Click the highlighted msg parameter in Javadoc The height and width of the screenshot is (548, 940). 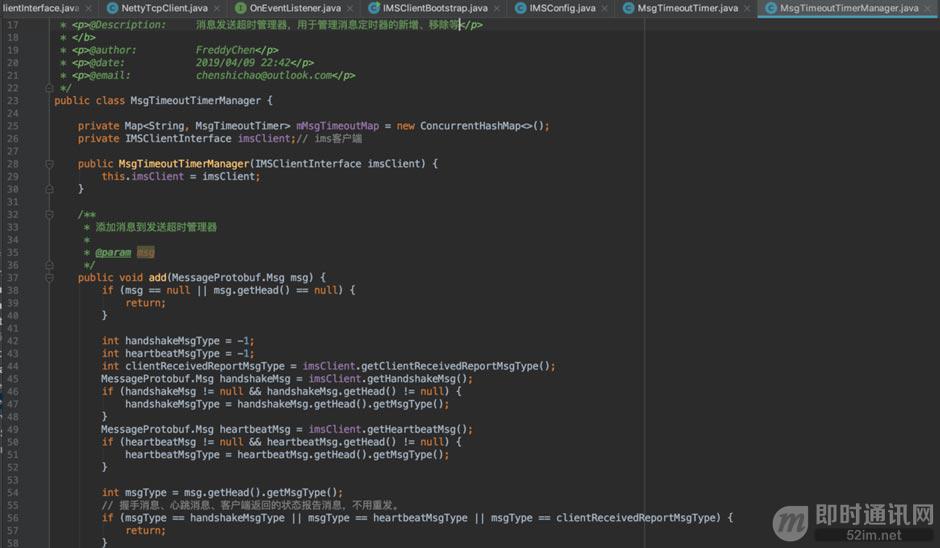coord(146,252)
